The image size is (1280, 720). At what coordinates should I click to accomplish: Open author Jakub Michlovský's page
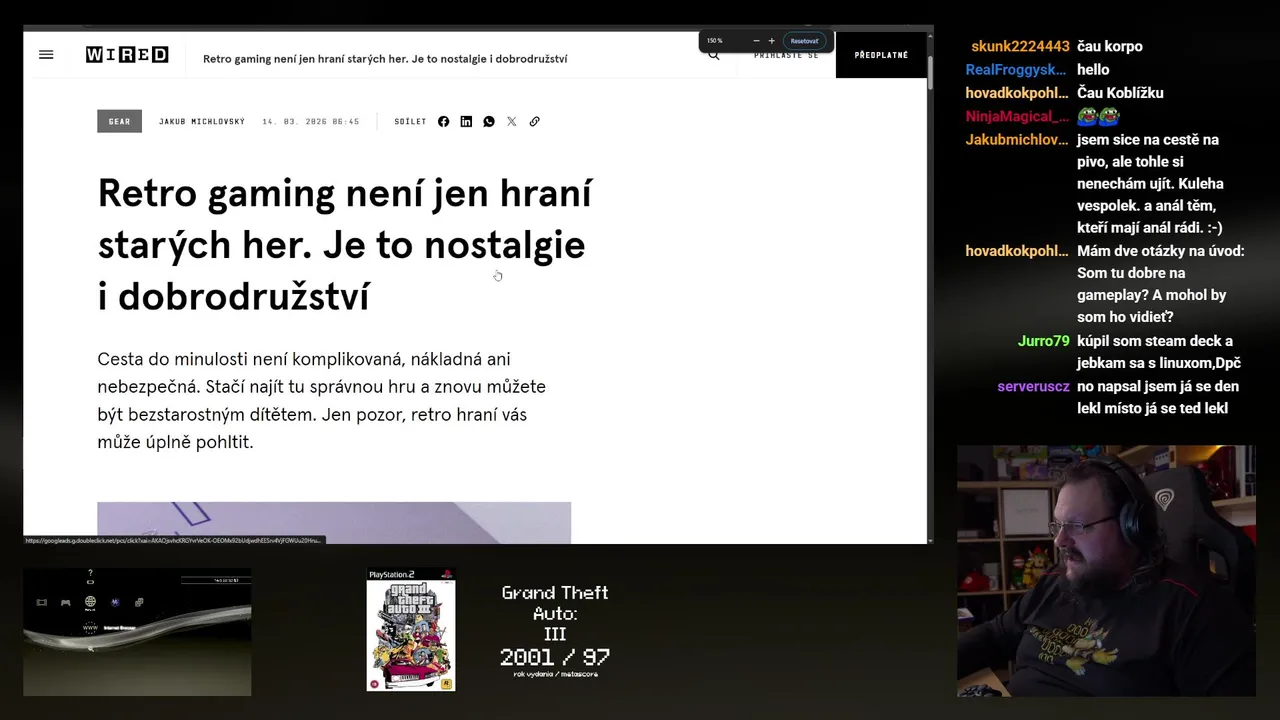click(x=202, y=121)
